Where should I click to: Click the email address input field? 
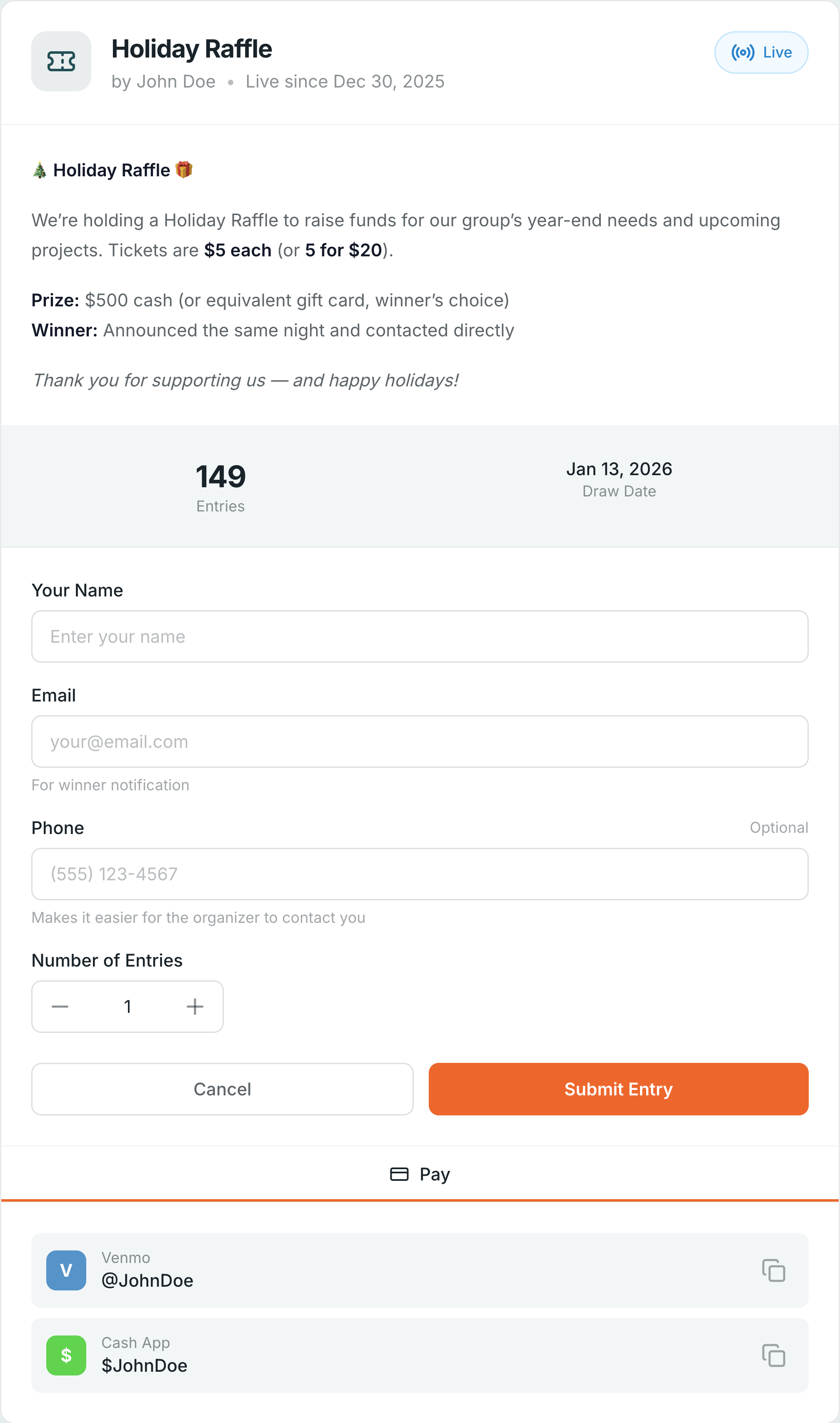click(x=420, y=741)
